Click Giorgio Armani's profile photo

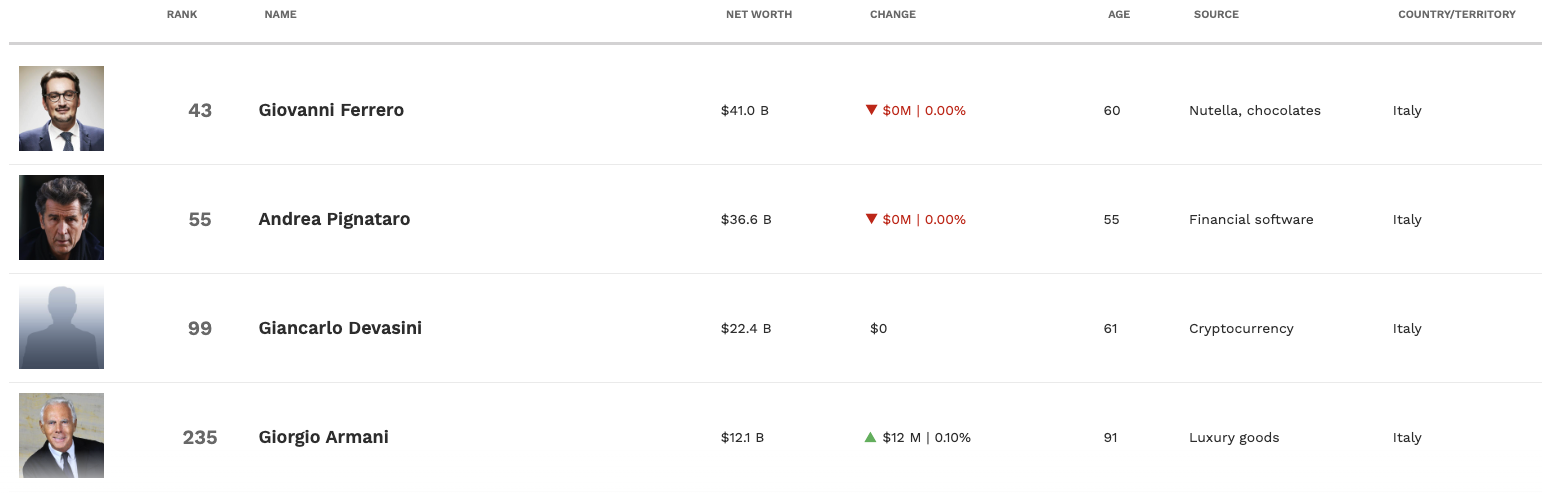click(61, 436)
